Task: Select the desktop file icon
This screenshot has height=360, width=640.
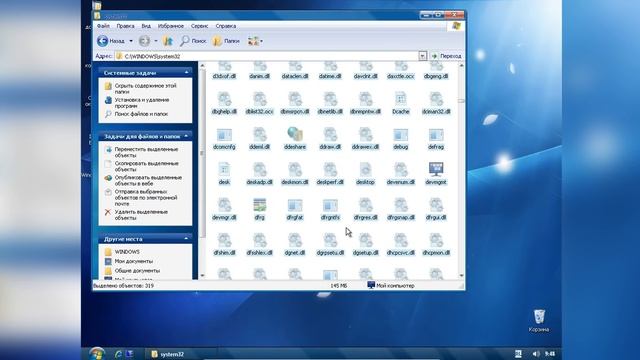Action: point(365,169)
